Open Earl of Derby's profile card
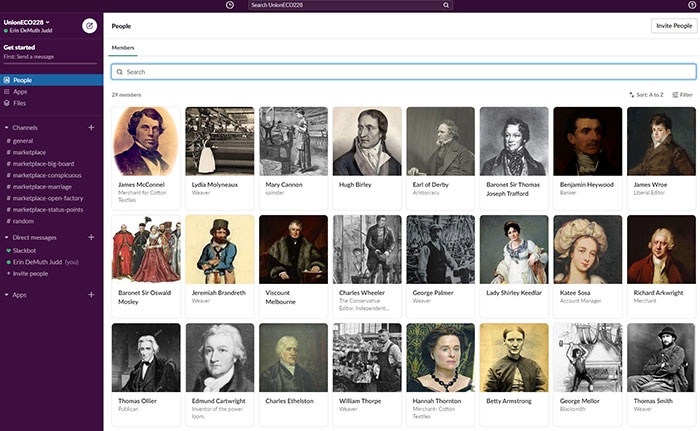 (441, 158)
